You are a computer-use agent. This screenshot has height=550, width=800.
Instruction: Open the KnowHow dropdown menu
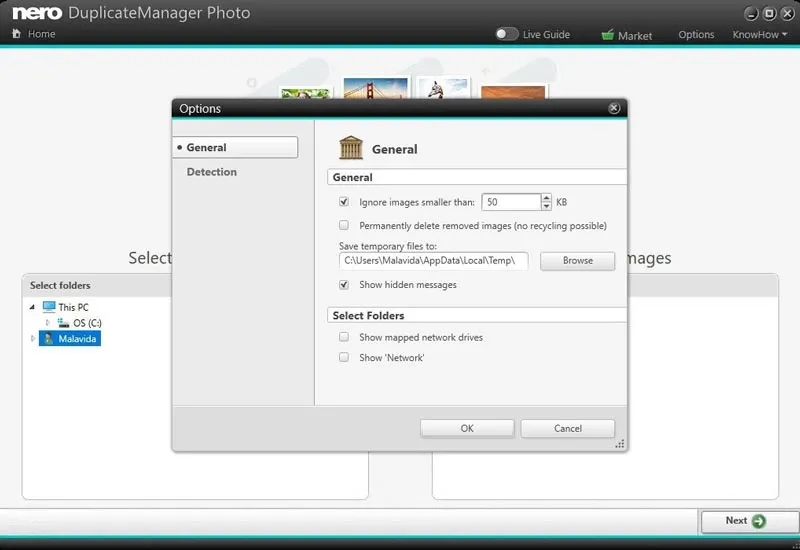tap(759, 34)
